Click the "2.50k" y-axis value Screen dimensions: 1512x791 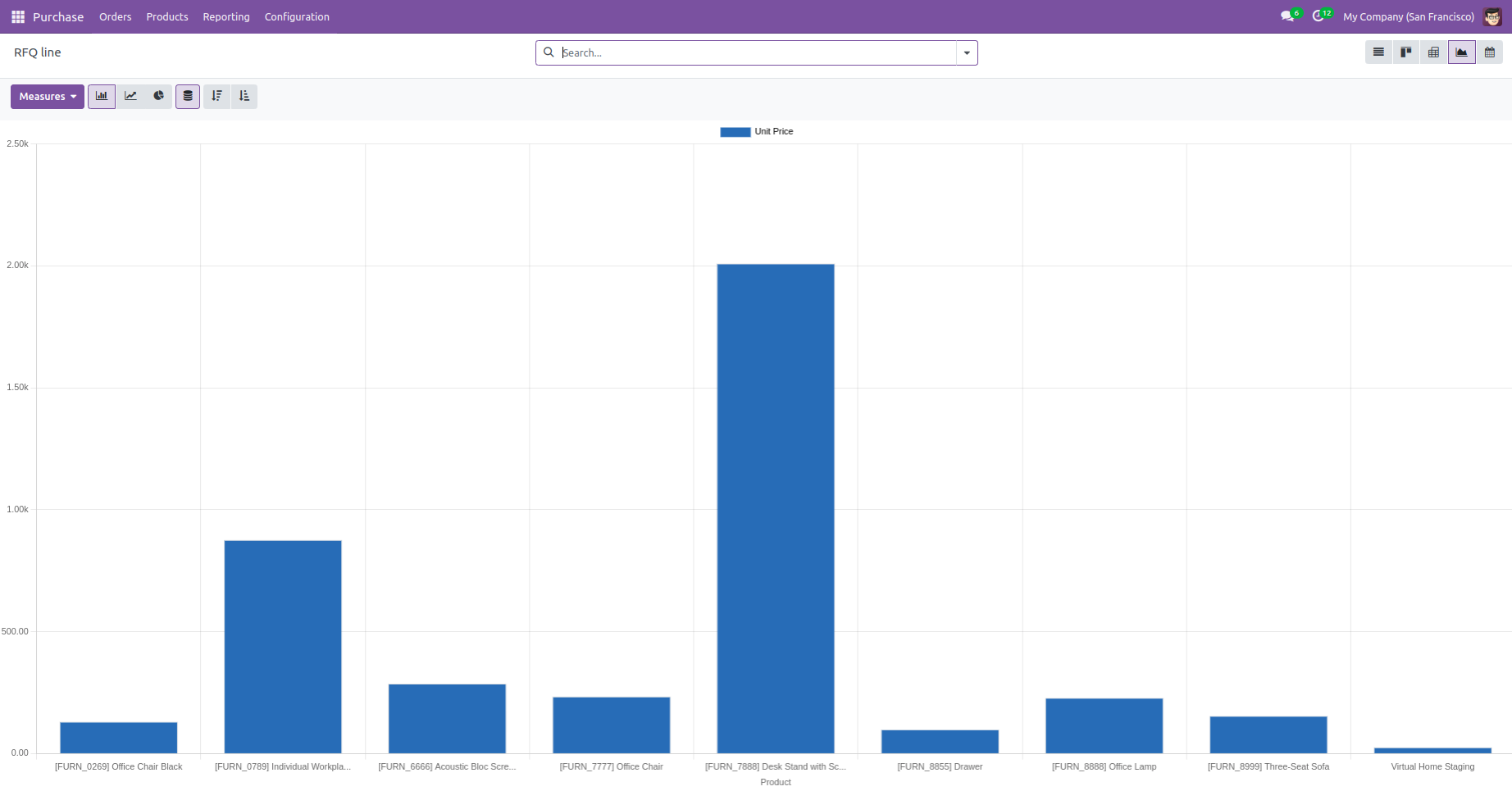(17, 144)
